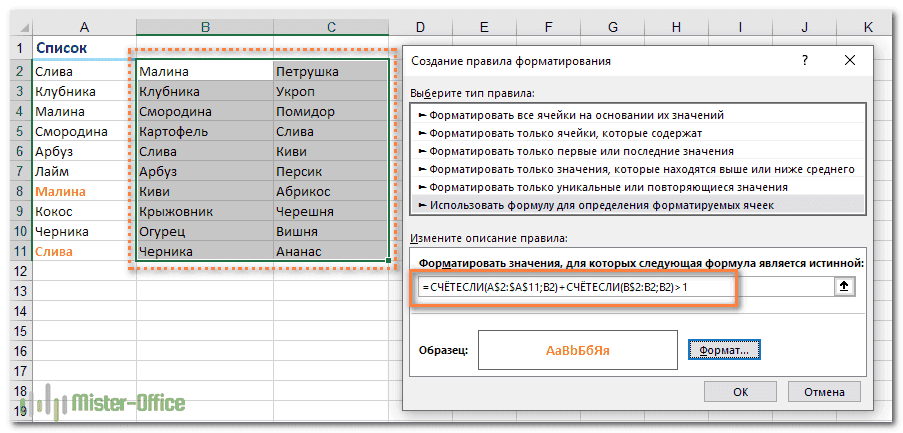
Task: Click the select-all corner of the sheet
Action: [13, 25]
